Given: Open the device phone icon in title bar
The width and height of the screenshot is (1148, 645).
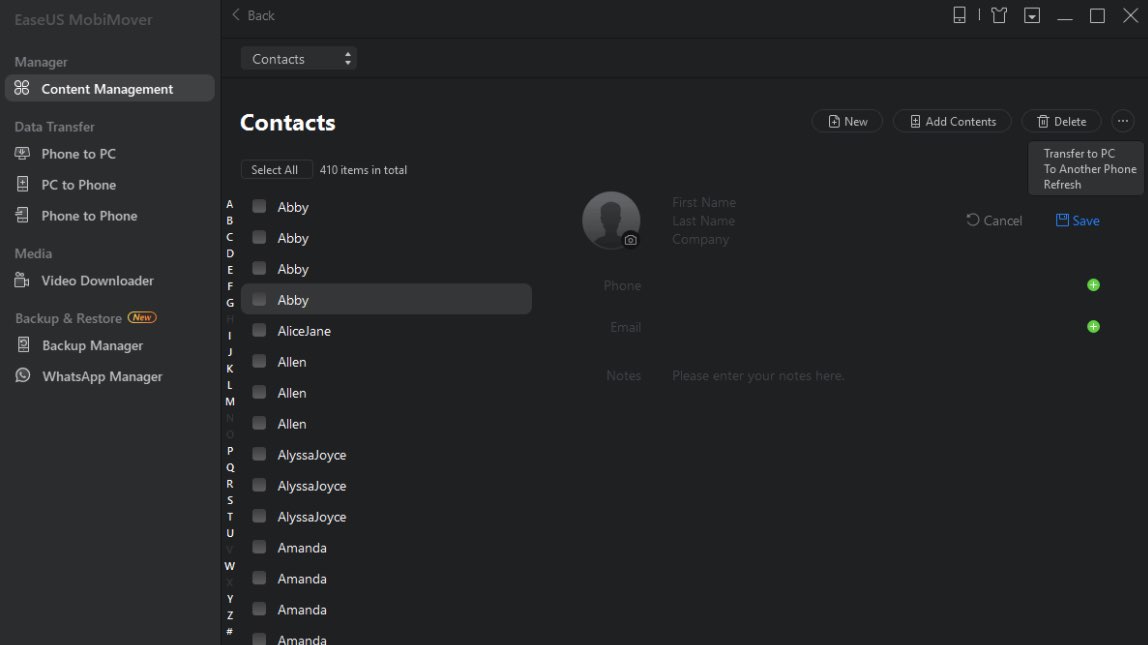Looking at the screenshot, I should [959, 15].
